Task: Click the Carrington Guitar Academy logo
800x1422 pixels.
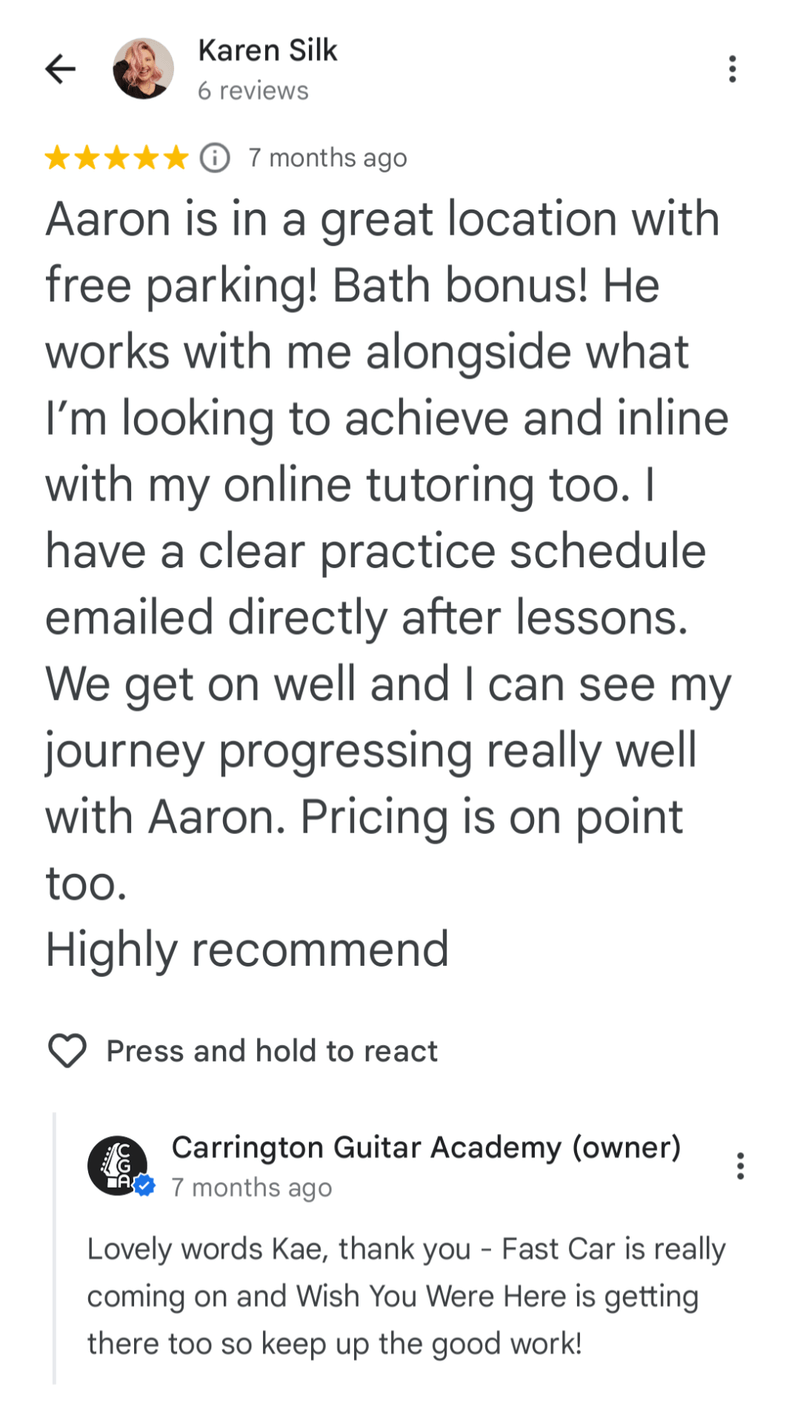Action: (117, 1165)
